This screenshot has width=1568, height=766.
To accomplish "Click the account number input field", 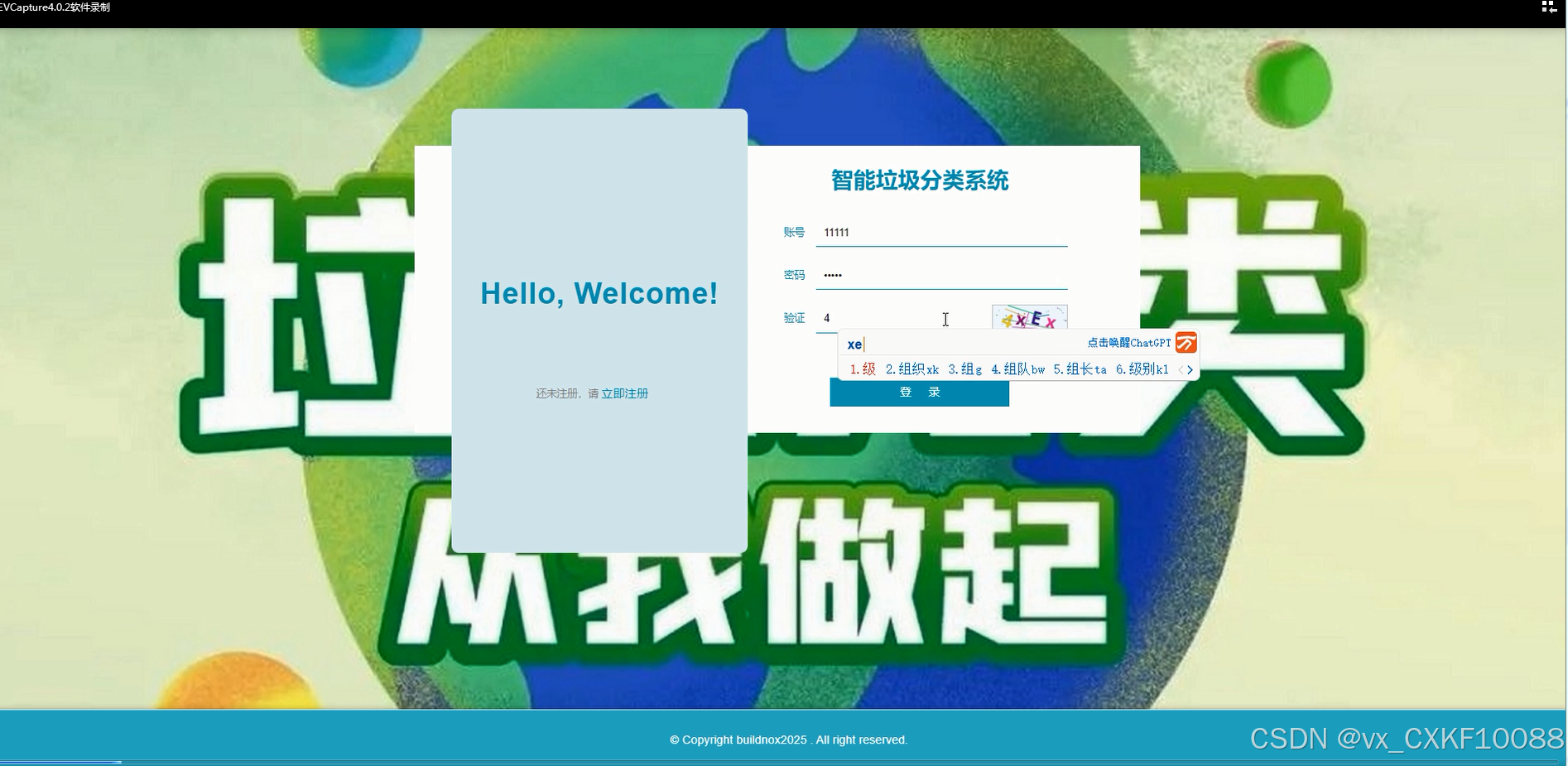I will click(941, 233).
